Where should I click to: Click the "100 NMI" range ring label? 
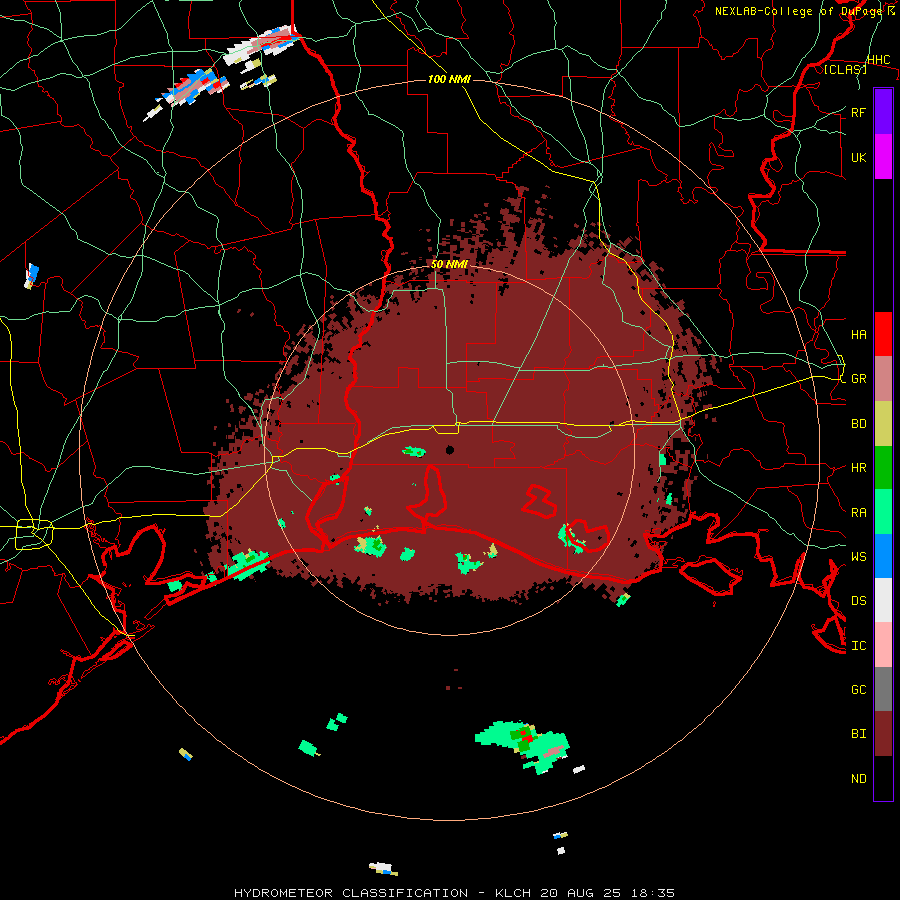tap(449, 79)
